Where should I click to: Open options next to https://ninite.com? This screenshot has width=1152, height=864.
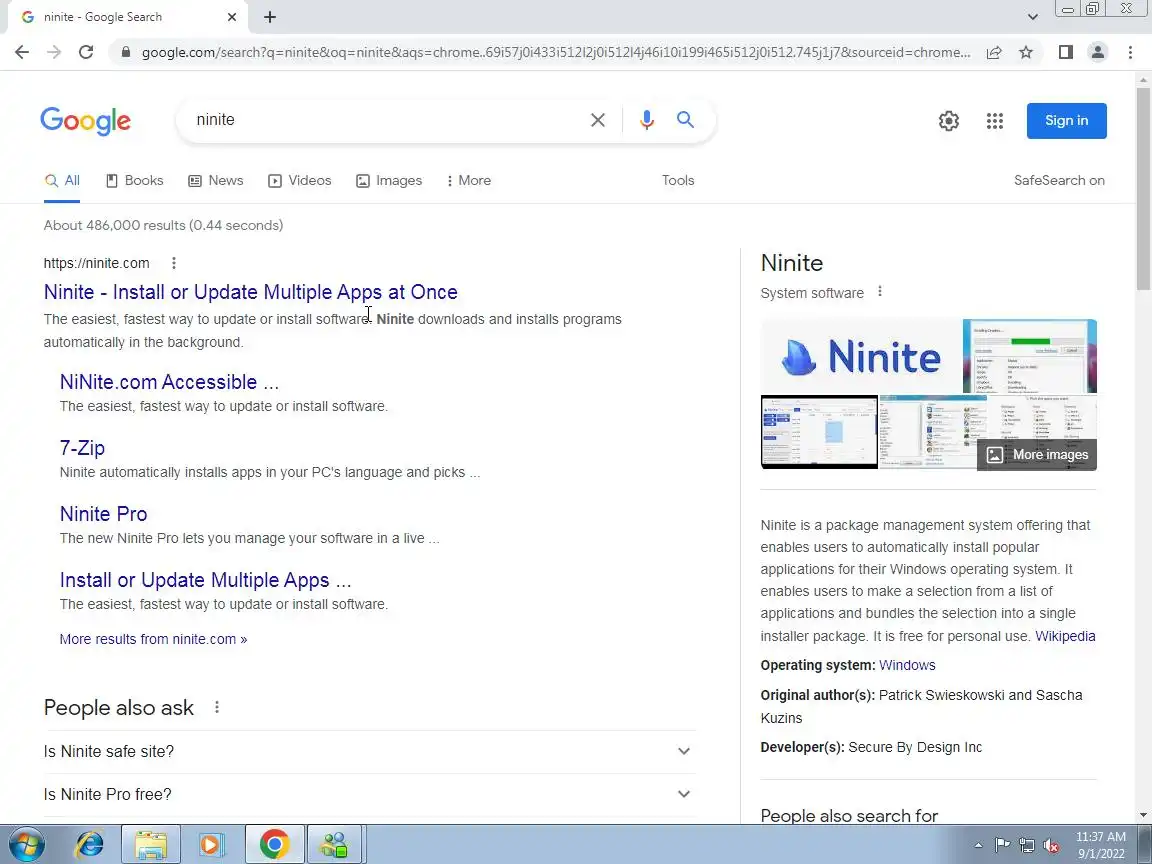[173, 263]
